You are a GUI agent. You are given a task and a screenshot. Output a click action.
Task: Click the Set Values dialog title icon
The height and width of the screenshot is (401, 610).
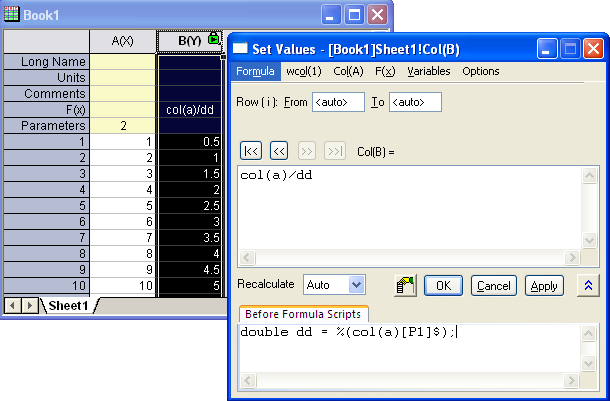click(x=240, y=49)
